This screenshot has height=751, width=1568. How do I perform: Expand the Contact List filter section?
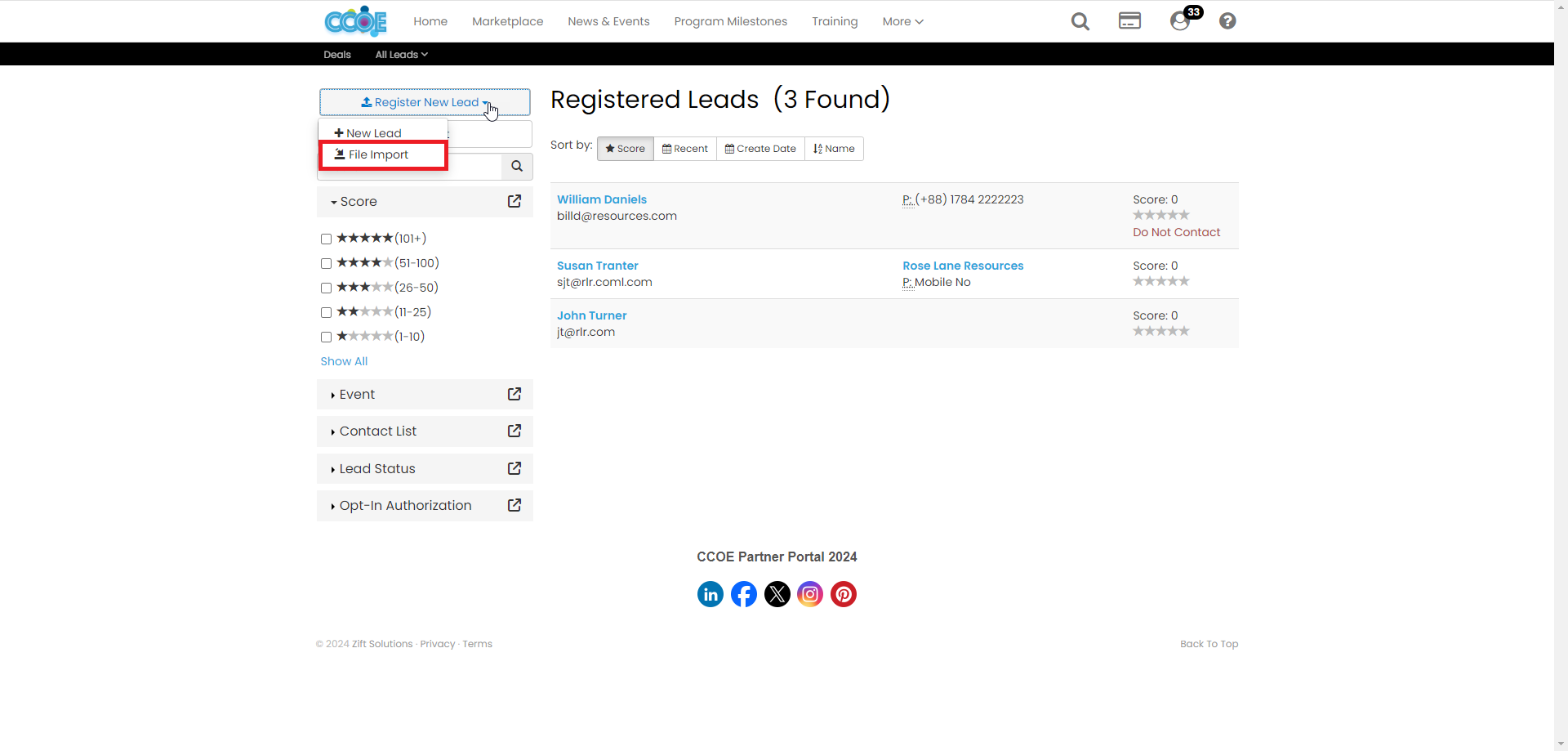click(373, 431)
